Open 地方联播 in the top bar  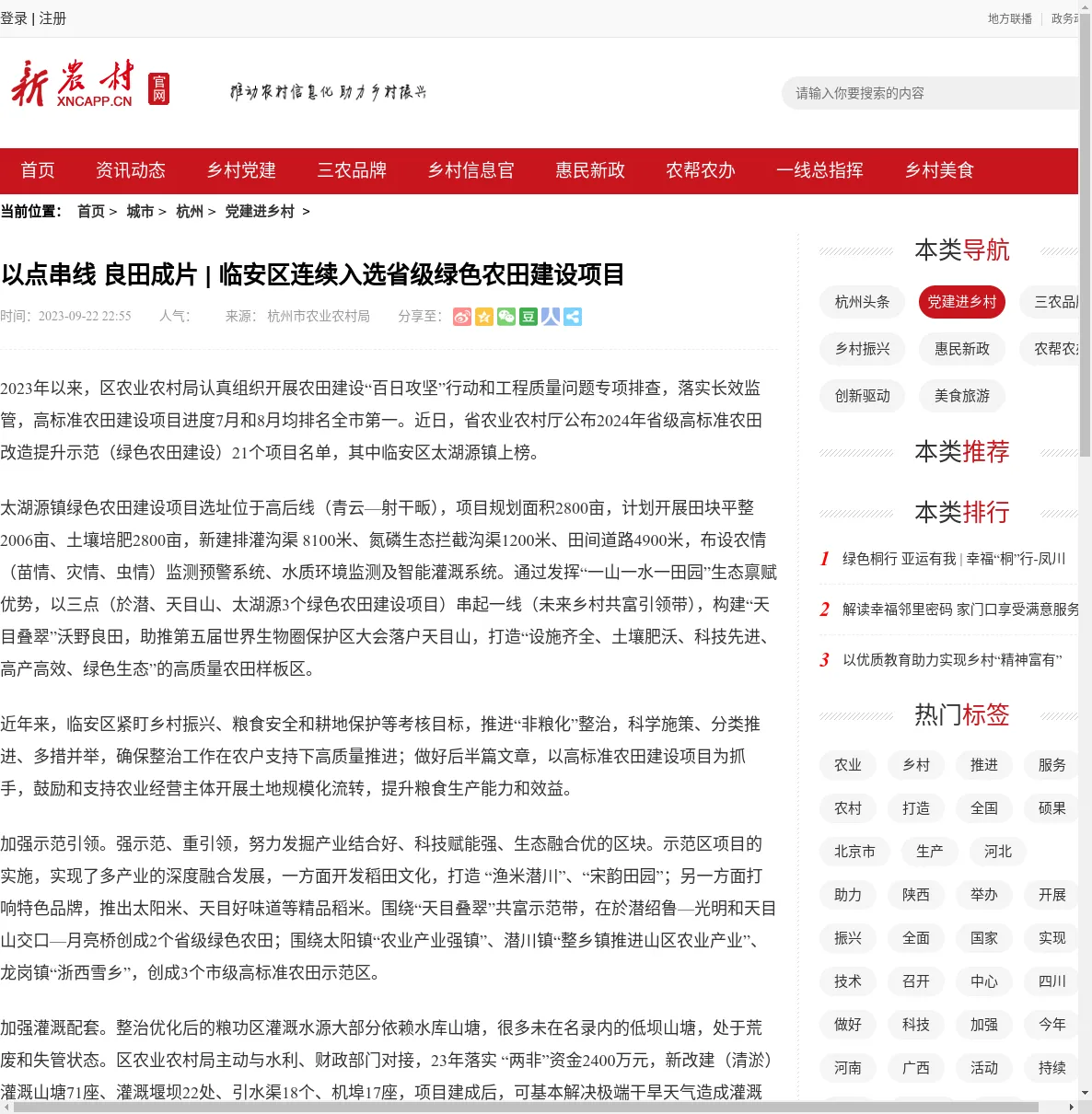click(1010, 18)
